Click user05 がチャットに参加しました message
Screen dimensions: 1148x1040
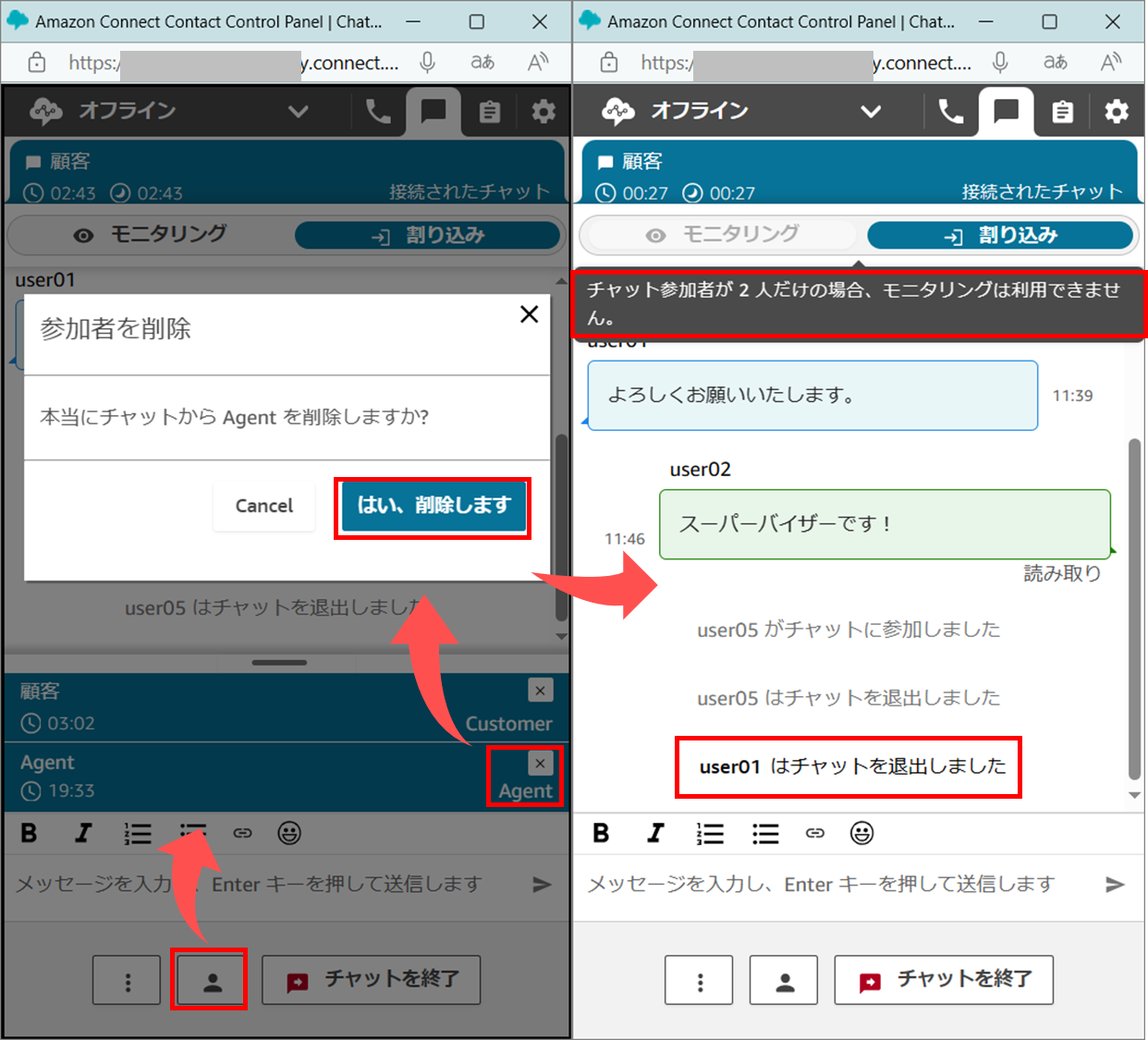click(x=849, y=630)
